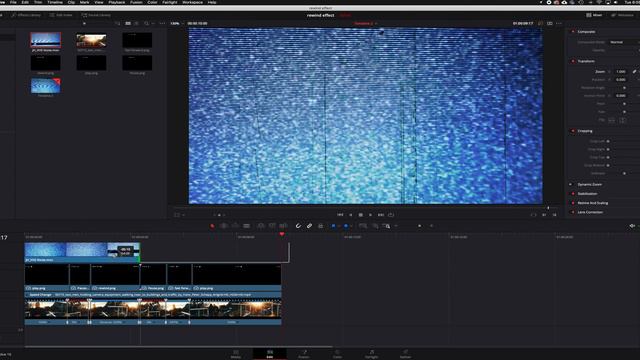Switch to the Fairlight page tab
640x360 pixels.
(x=371, y=354)
